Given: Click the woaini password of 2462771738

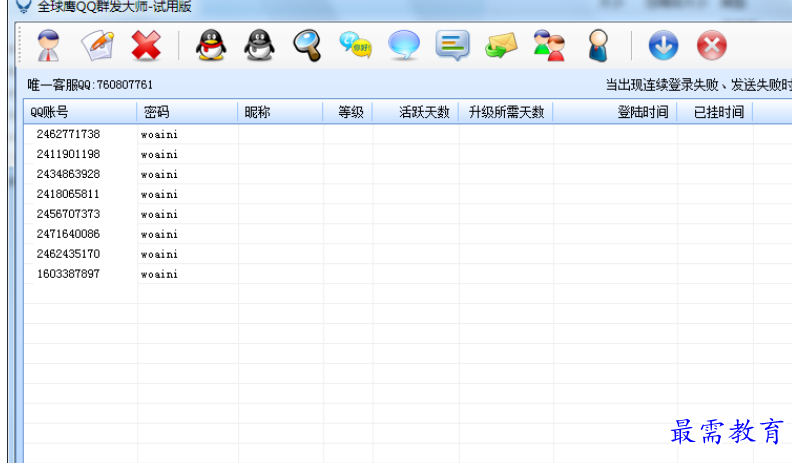Looking at the screenshot, I should pyautogui.click(x=159, y=135).
